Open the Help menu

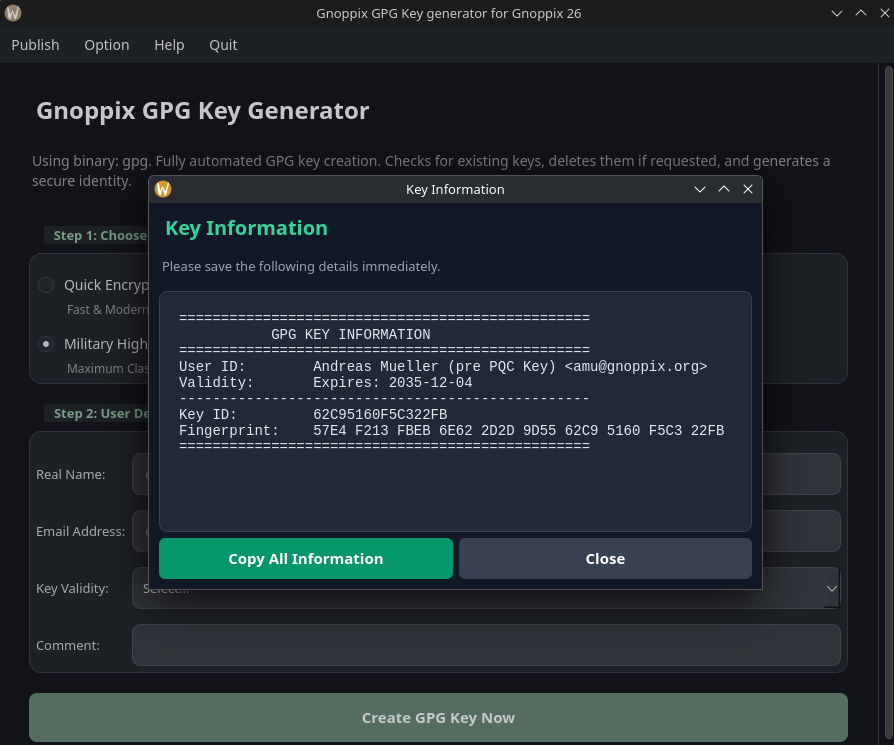point(169,45)
